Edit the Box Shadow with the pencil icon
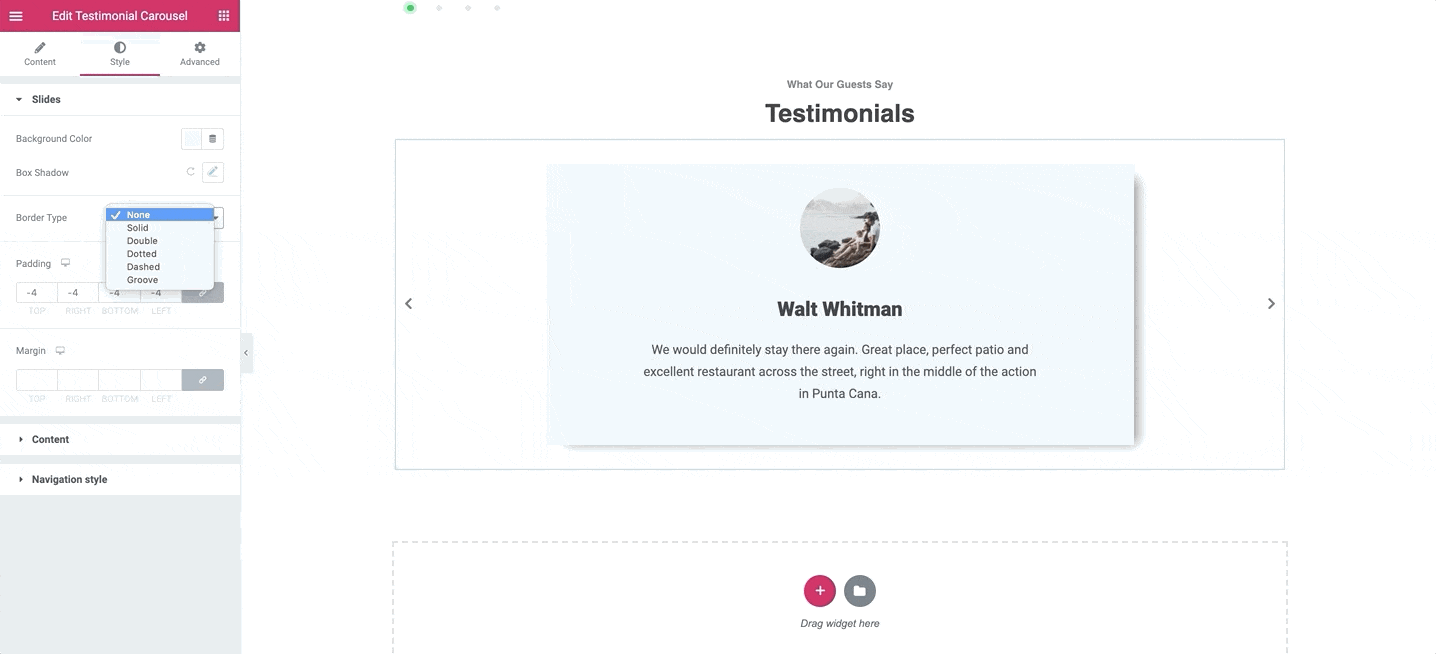This screenshot has height=654, width=1436. 212,172
